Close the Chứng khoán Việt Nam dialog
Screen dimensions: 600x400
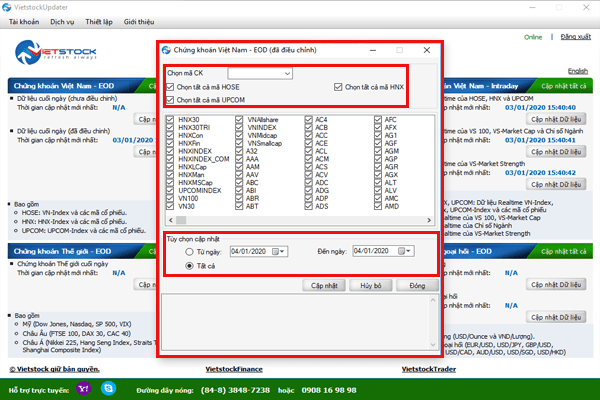point(427,50)
